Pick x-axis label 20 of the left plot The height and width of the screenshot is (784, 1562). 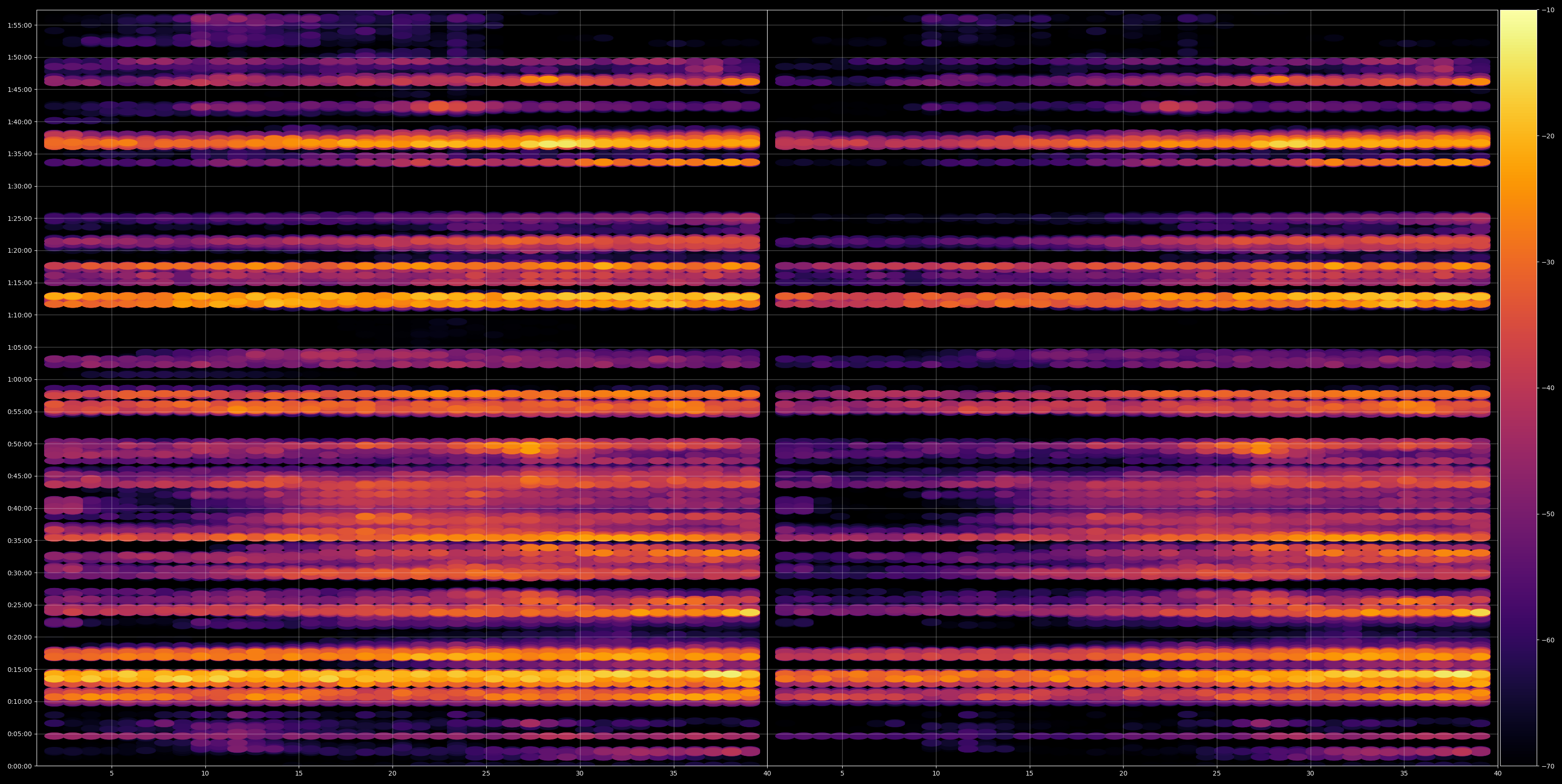point(392,774)
